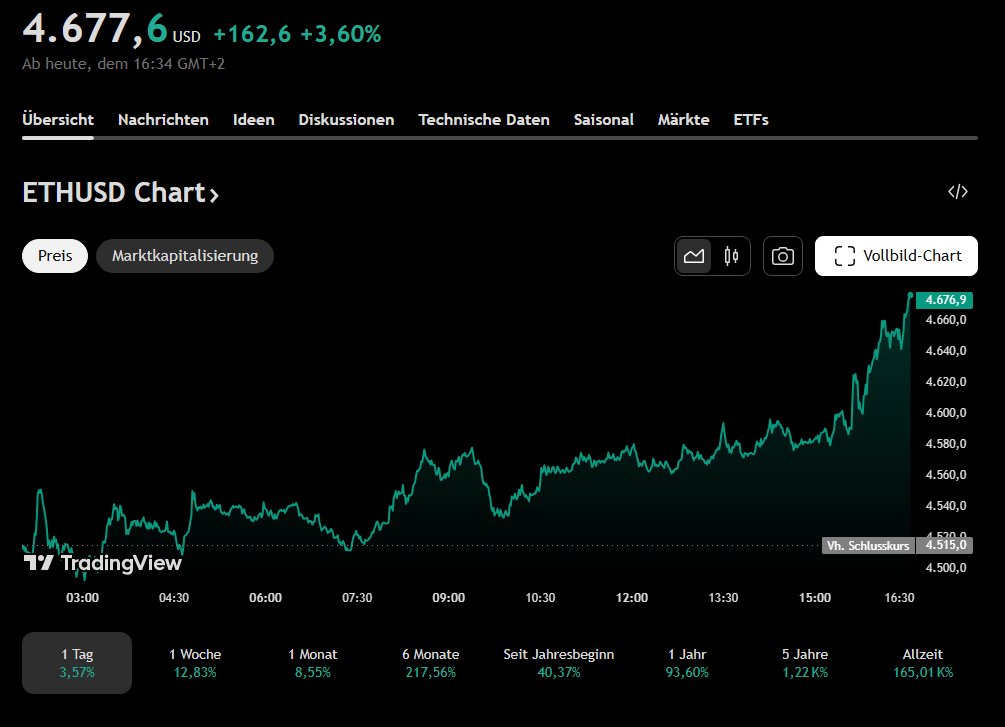
Task: Open the Vollbild-Chart fullscreen view
Action: tap(895, 255)
